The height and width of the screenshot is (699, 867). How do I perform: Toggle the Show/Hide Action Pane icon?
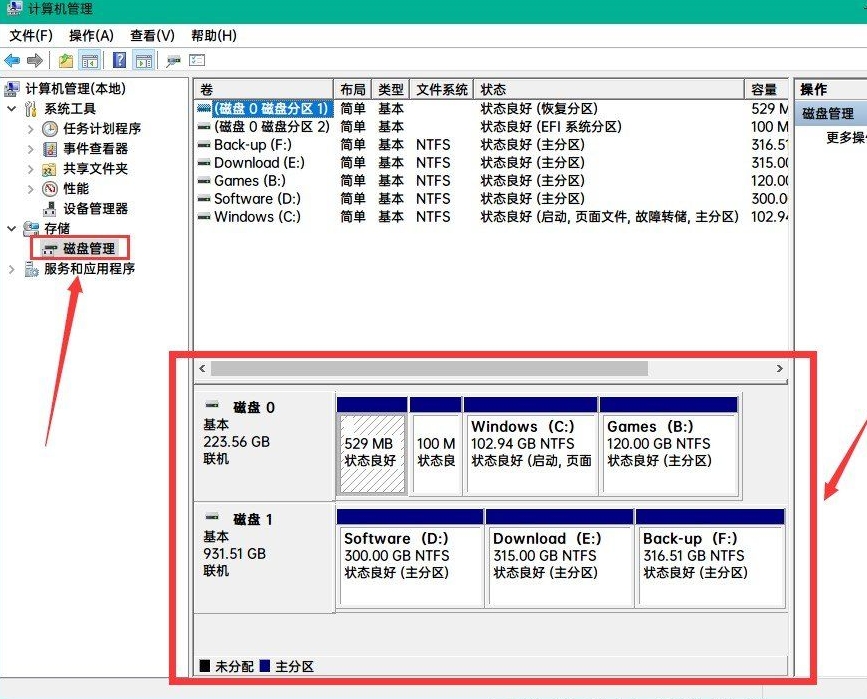[x=144, y=60]
